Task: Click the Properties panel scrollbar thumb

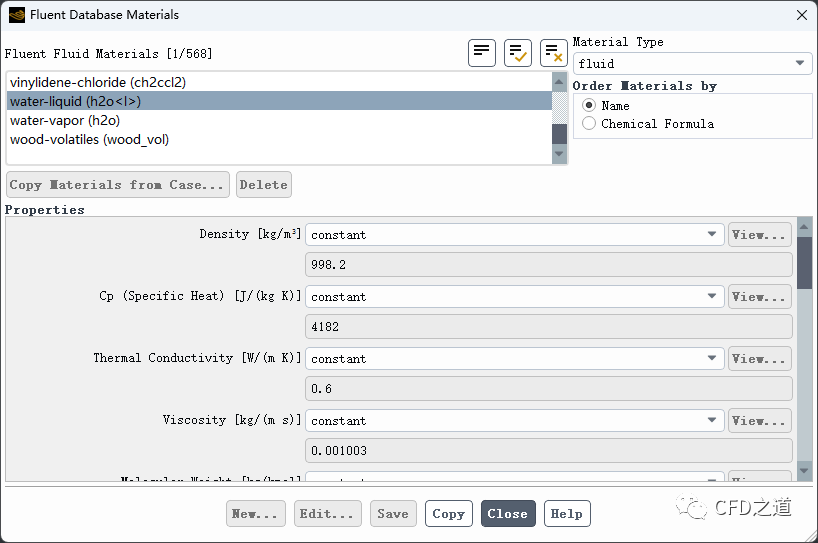Action: pos(804,262)
